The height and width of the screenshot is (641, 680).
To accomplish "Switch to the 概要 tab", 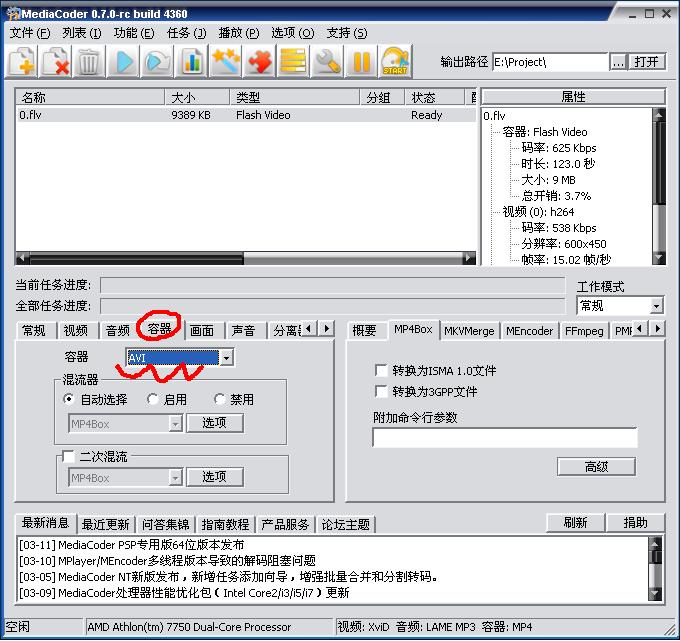I will pyautogui.click(x=364, y=330).
